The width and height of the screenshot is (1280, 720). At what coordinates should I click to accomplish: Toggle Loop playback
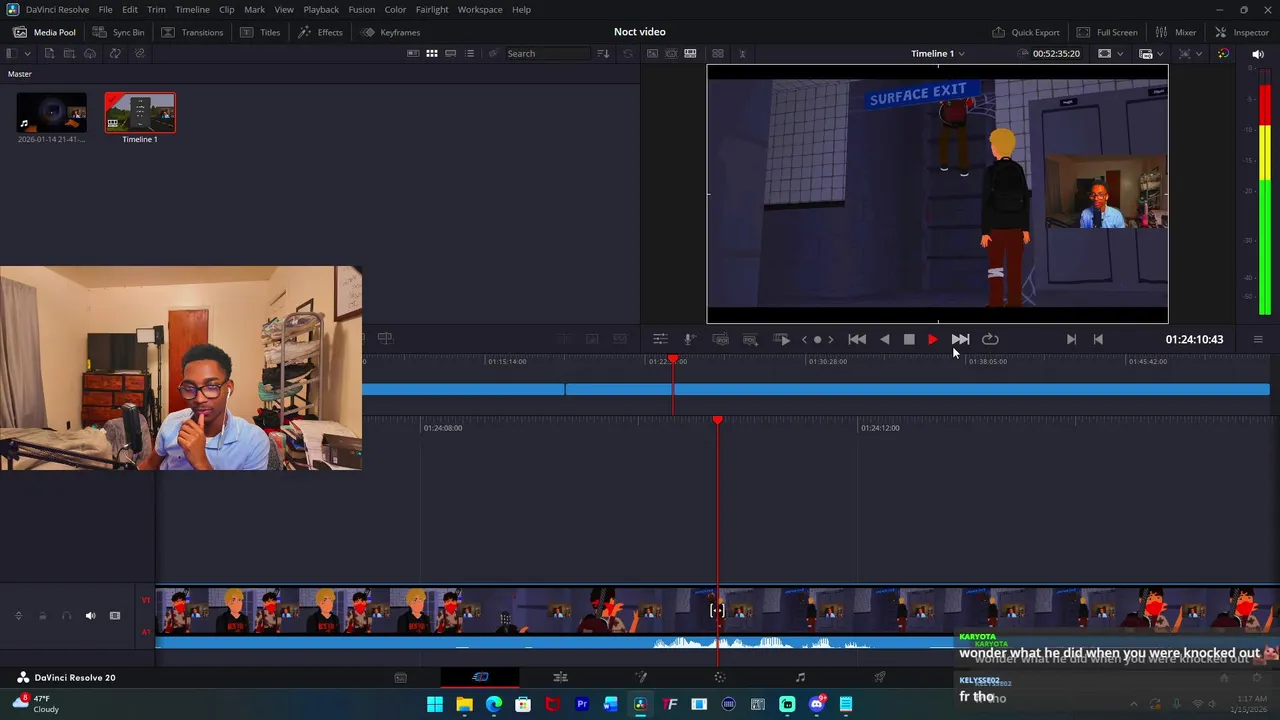pos(990,339)
